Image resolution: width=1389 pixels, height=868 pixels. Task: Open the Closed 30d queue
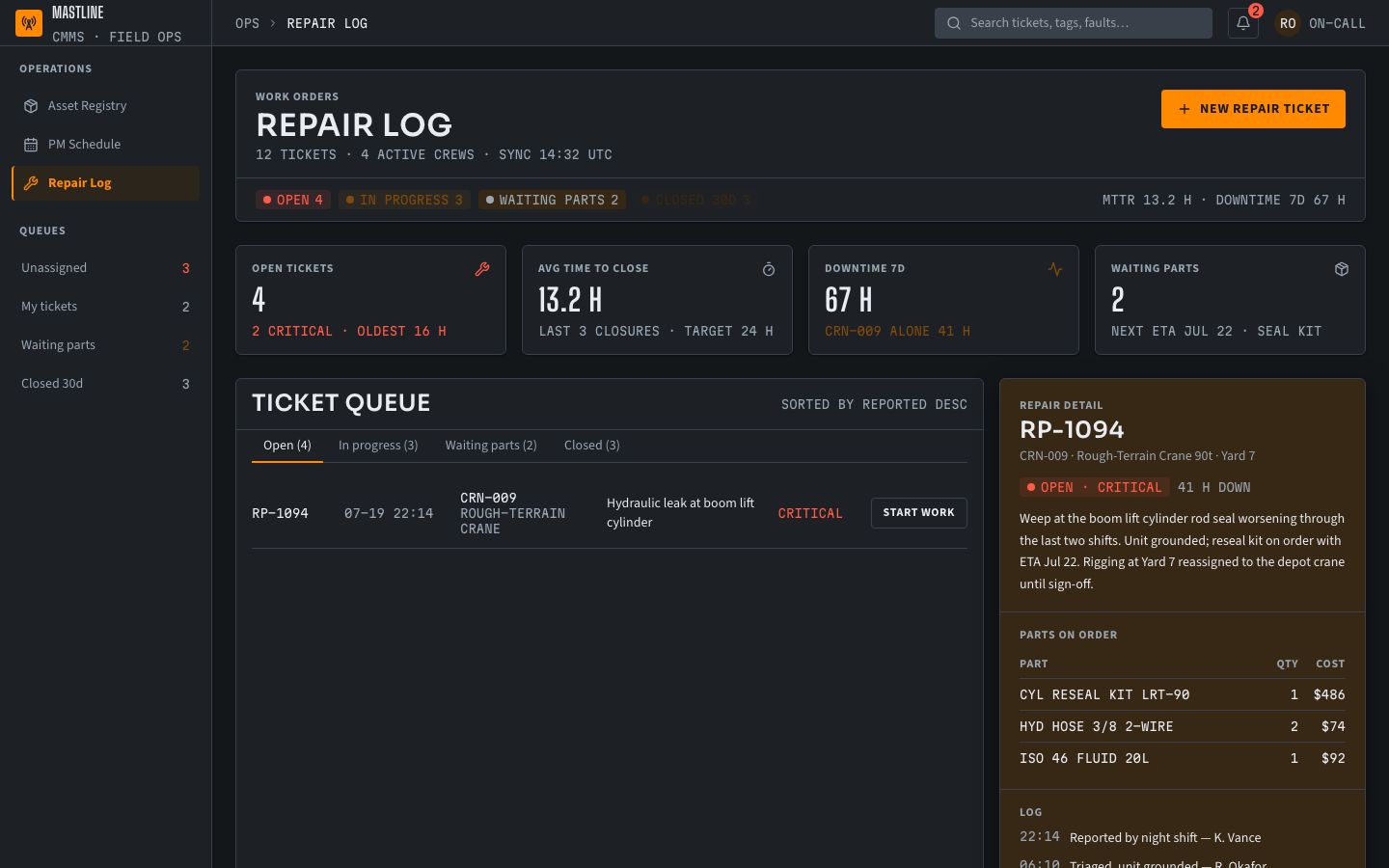pos(106,384)
